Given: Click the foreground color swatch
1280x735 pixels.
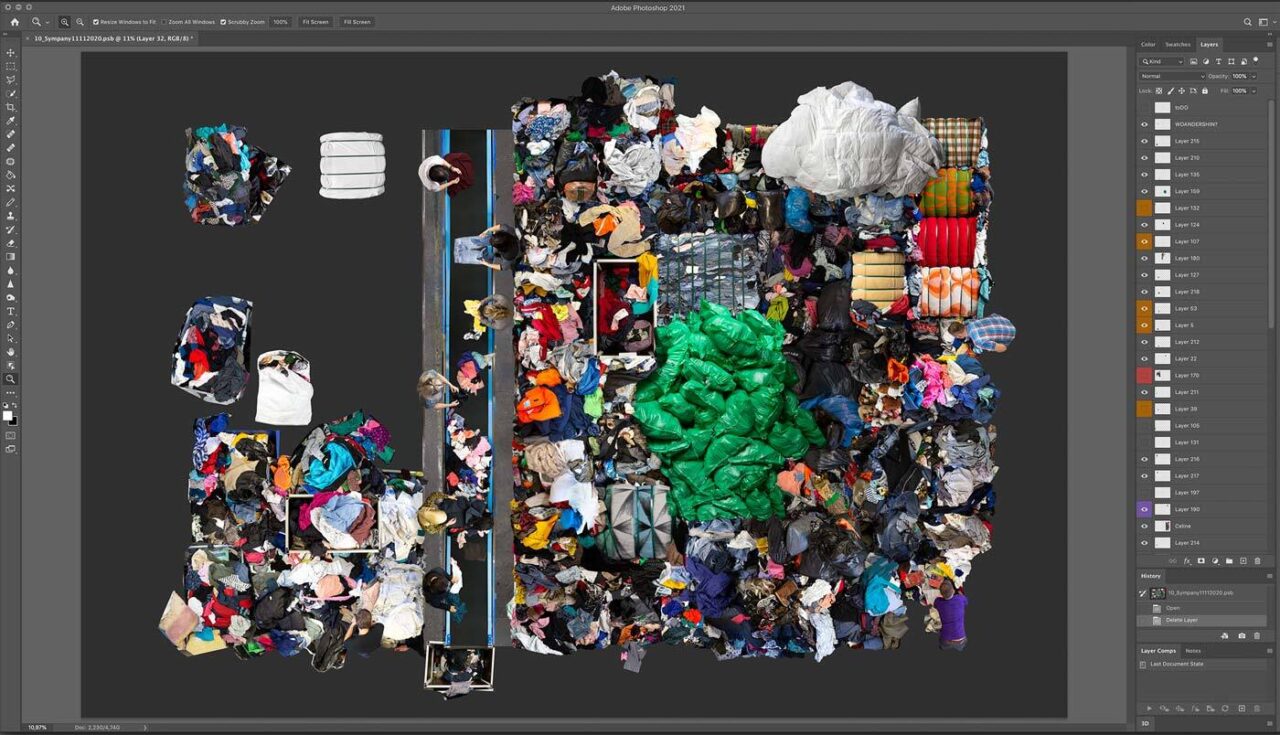Looking at the screenshot, I should [8, 416].
